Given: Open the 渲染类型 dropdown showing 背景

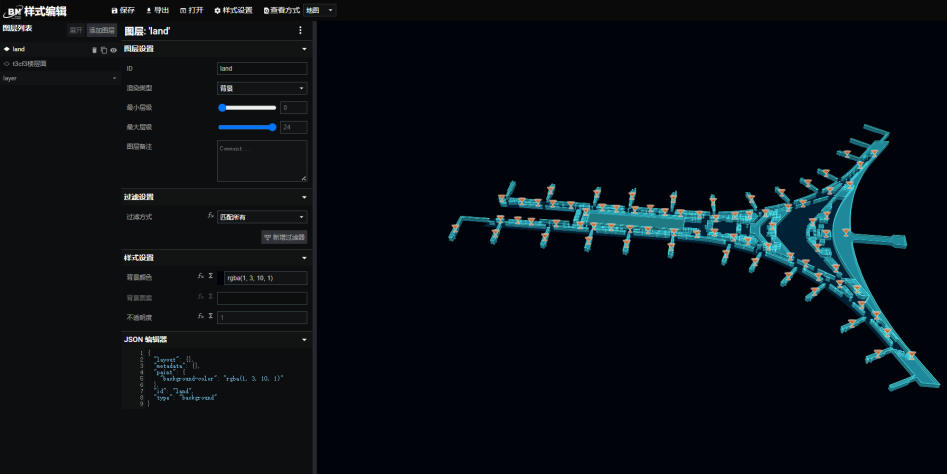Looking at the screenshot, I should [262, 88].
